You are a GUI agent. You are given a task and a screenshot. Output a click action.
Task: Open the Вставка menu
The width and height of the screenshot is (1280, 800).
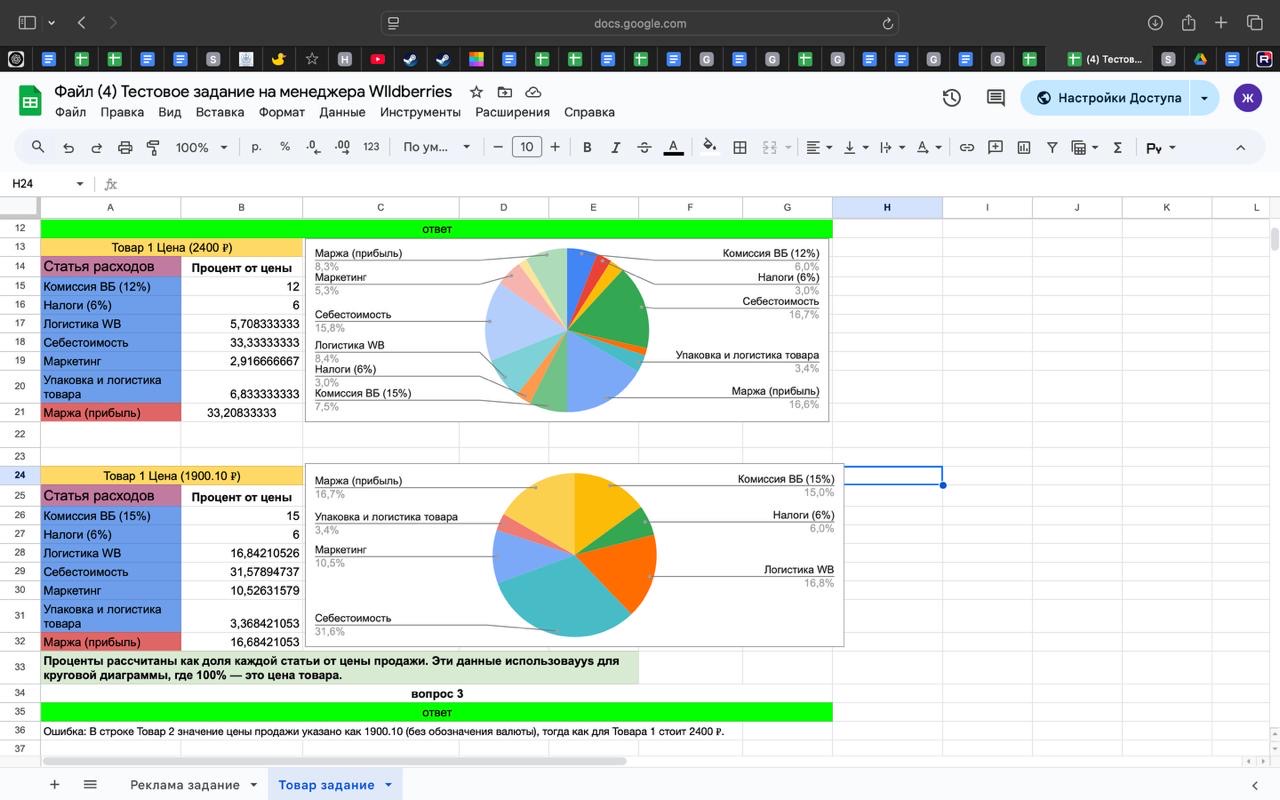click(x=220, y=112)
